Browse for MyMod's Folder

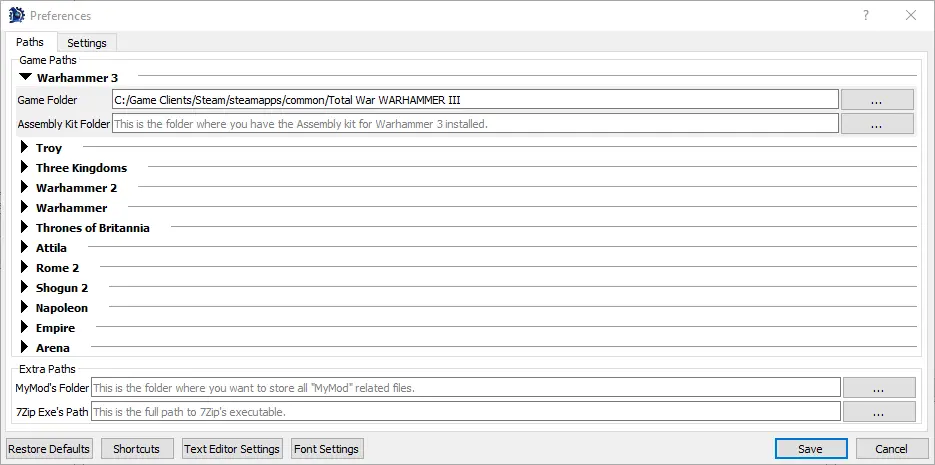click(x=879, y=388)
